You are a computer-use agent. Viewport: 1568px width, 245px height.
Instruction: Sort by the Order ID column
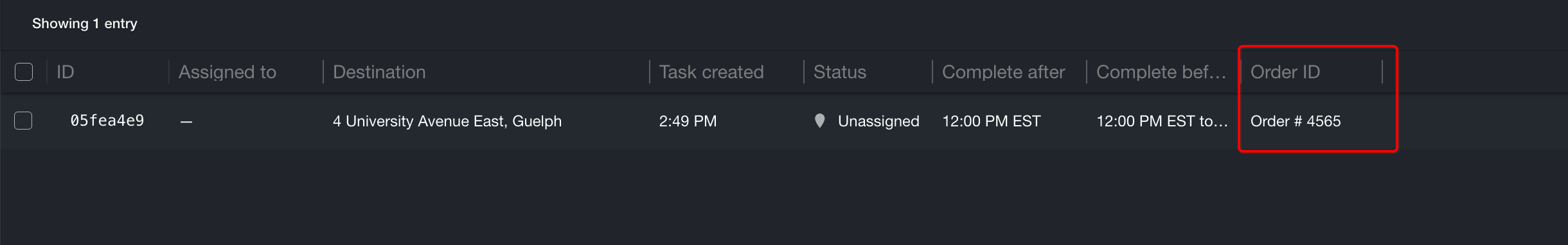click(x=1285, y=72)
